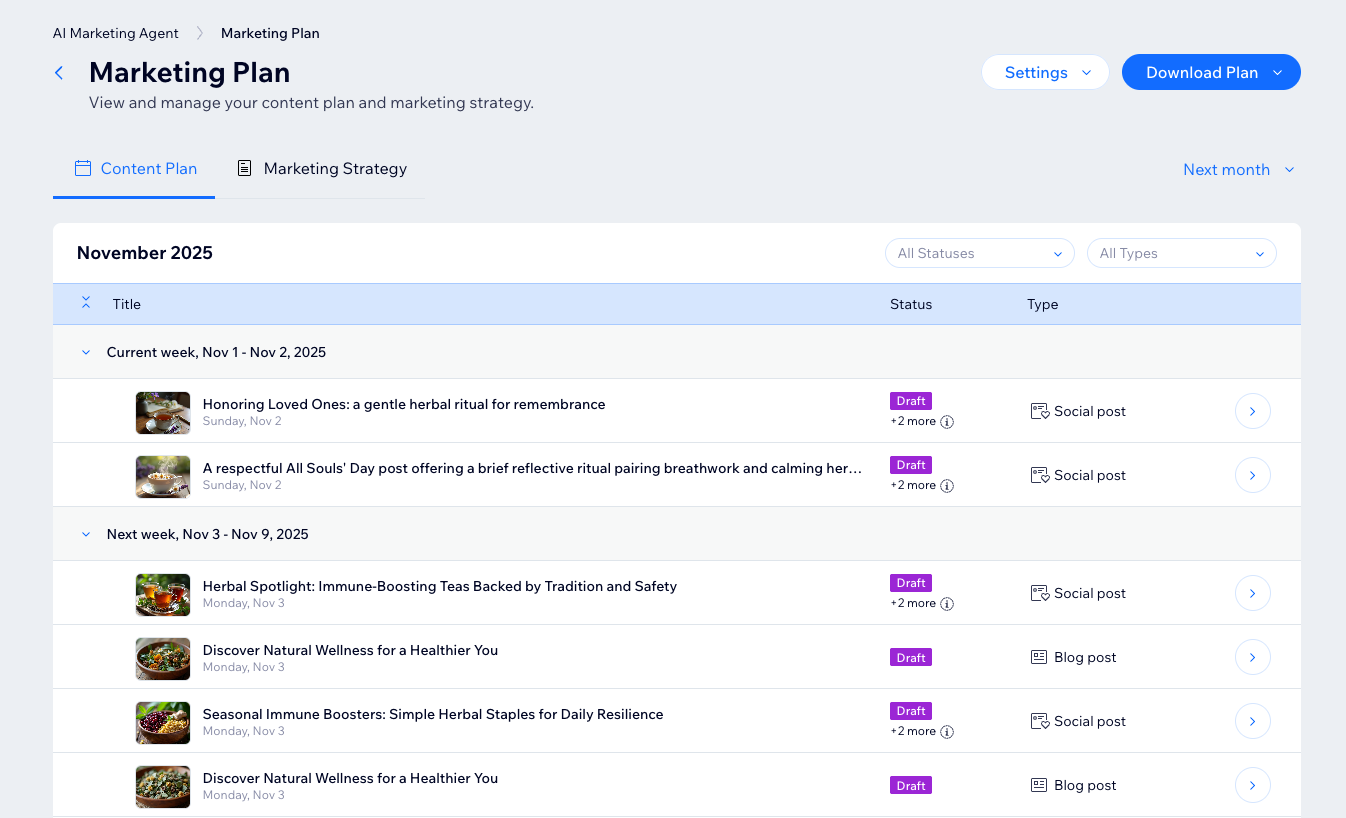Expand the Download Plan dropdown arrow
The height and width of the screenshot is (818, 1346).
1277,72
